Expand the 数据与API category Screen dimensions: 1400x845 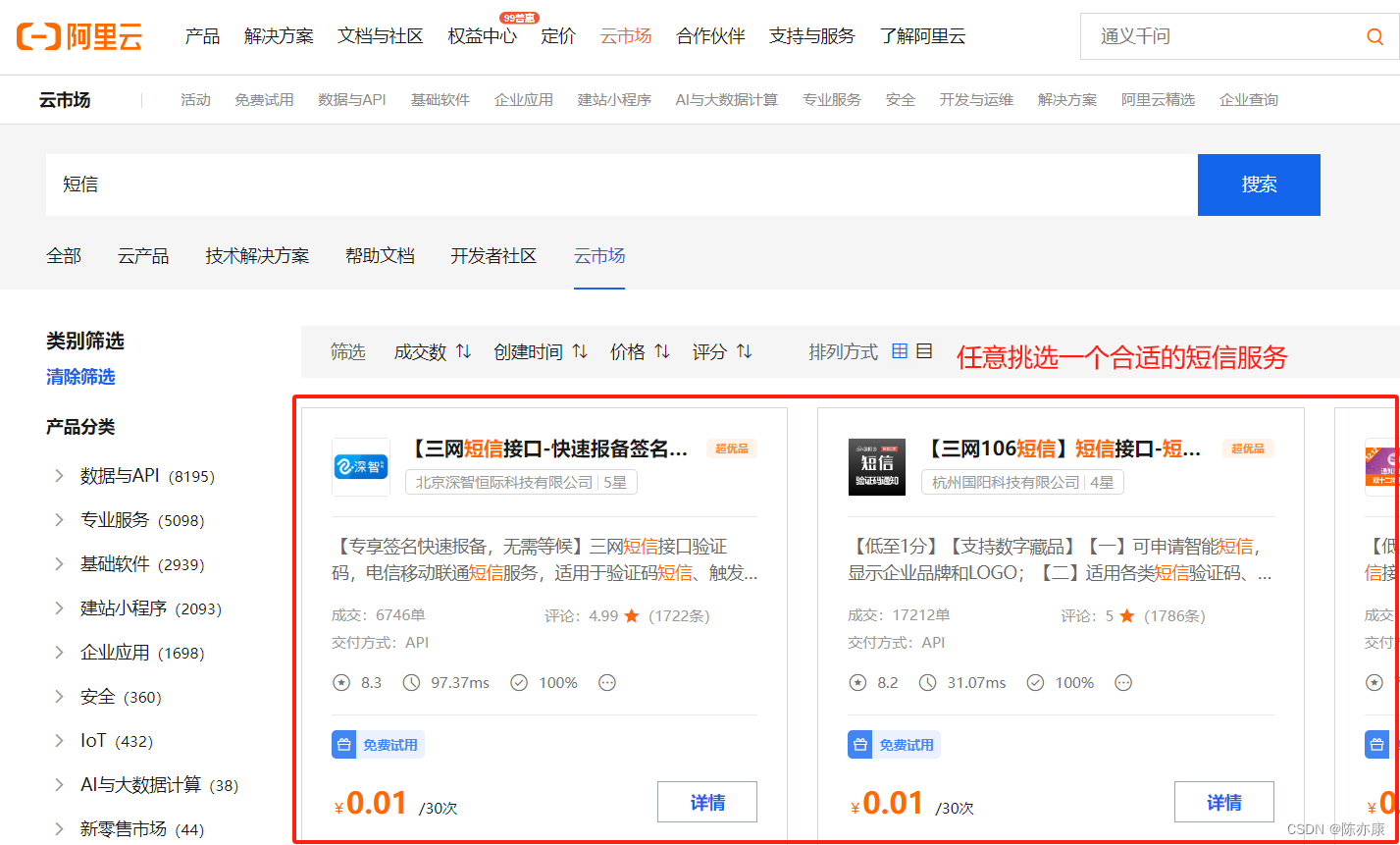coord(59,476)
